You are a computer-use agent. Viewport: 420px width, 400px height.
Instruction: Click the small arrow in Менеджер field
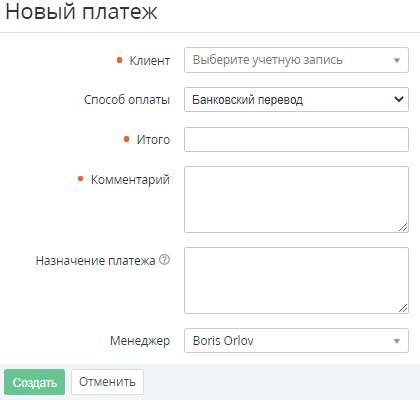pyautogui.click(x=397, y=341)
